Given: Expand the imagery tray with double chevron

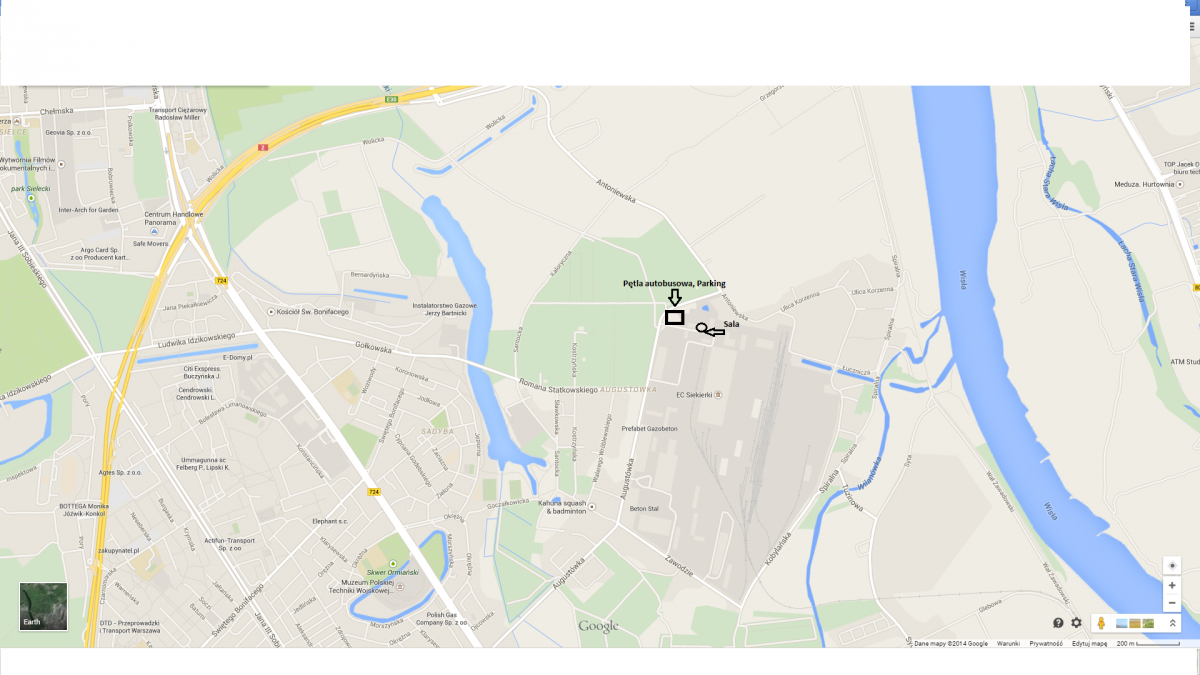Looking at the screenshot, I should (1172, 623).
